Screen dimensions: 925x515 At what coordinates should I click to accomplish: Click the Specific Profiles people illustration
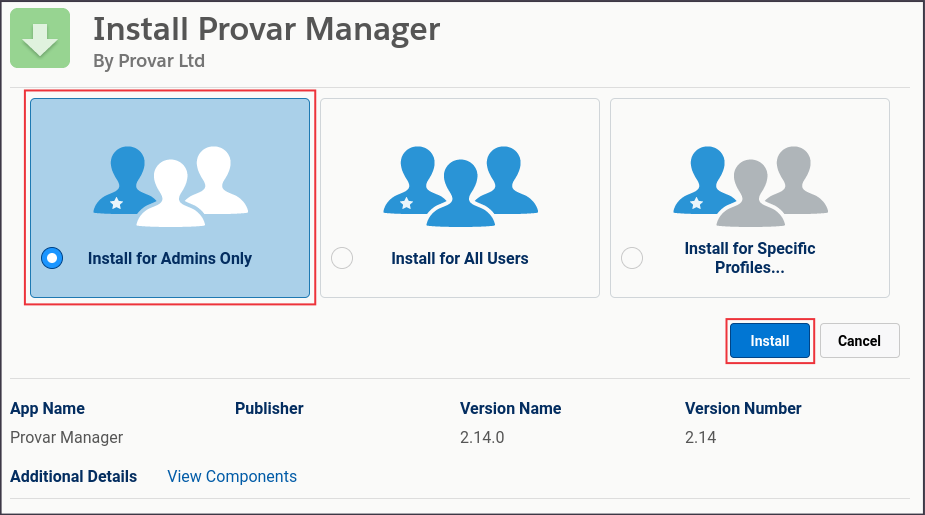pos(750,186)
